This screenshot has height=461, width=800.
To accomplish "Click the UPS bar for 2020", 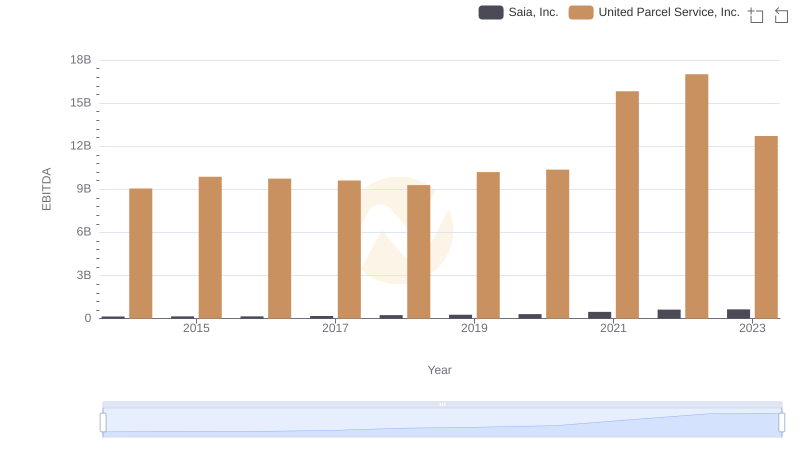I will click(x=558, y=244).
